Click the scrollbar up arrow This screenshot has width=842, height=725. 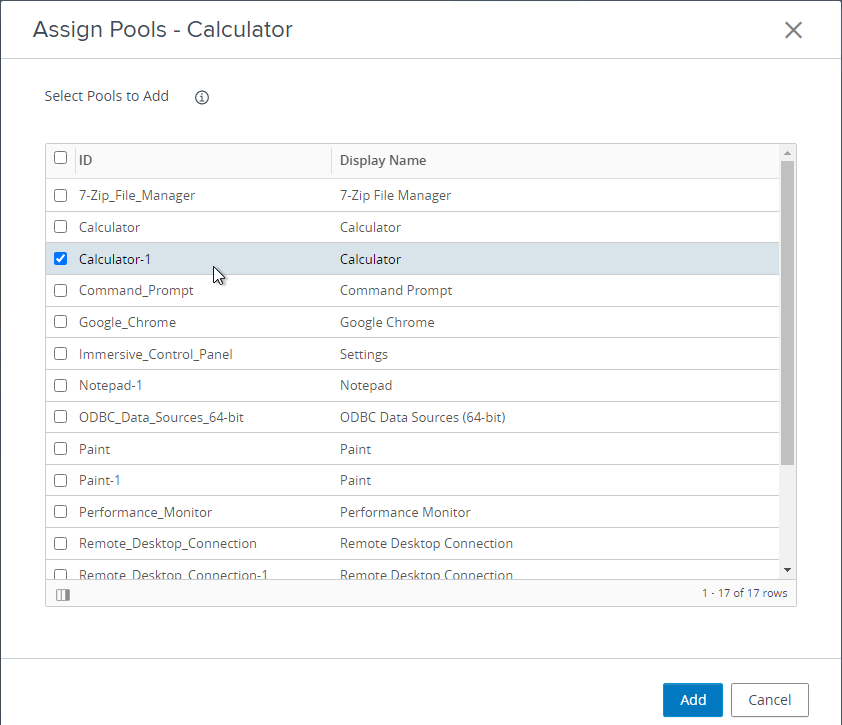(x=787, y=153)
